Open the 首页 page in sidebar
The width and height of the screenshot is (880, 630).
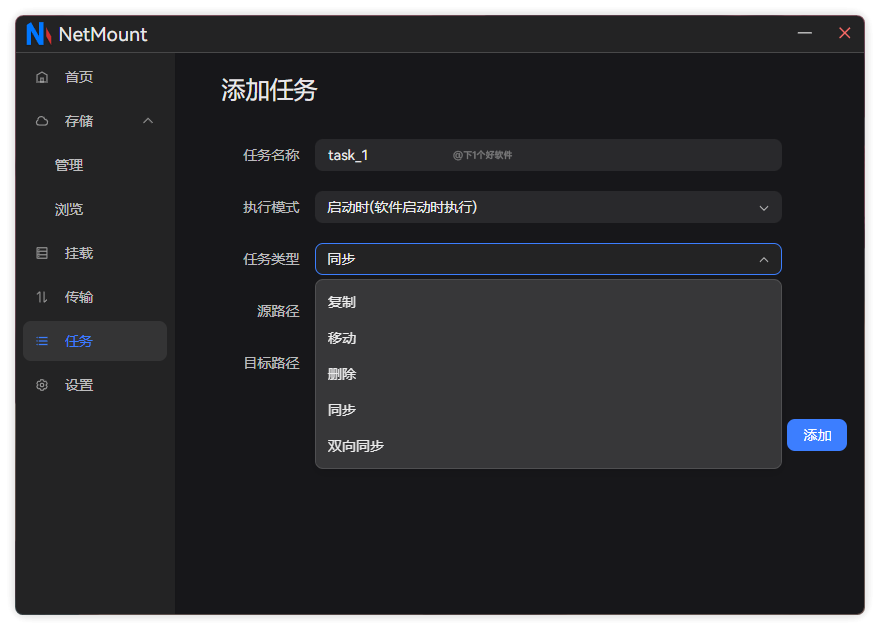tap(95, 77)
